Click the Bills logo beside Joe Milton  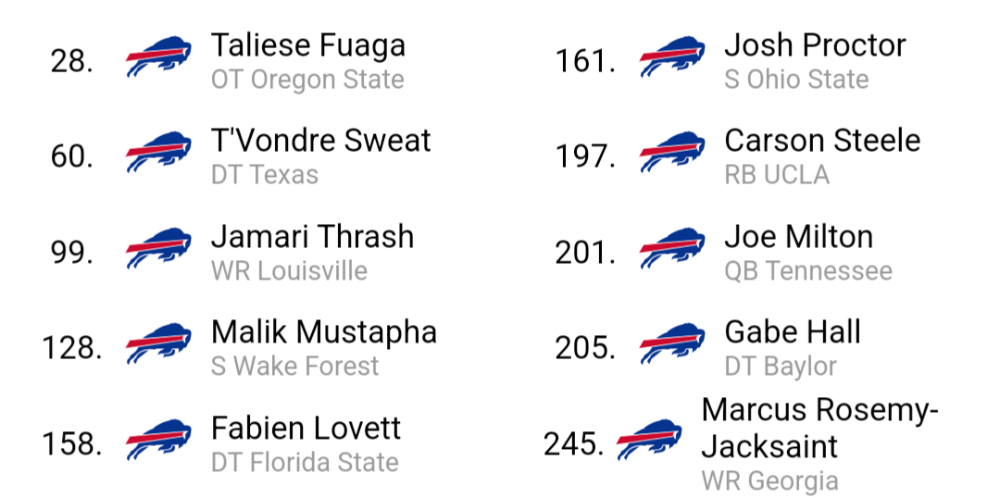click(x=673, y=247)
